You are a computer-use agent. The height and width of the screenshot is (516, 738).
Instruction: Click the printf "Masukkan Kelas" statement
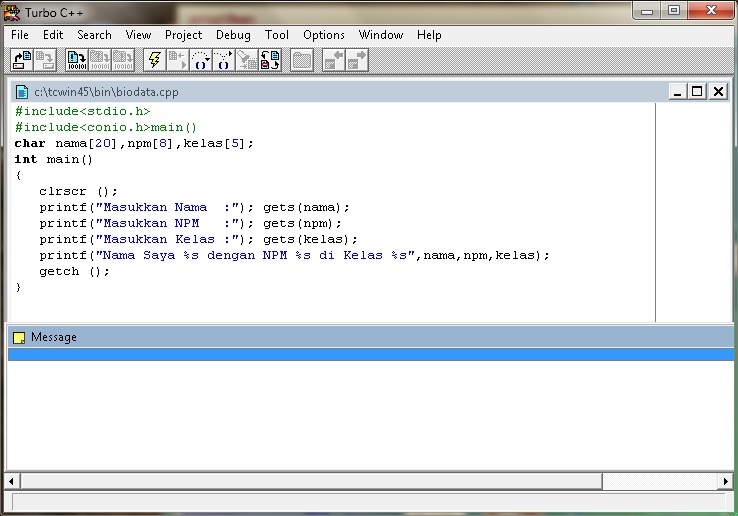click(146, 239)
